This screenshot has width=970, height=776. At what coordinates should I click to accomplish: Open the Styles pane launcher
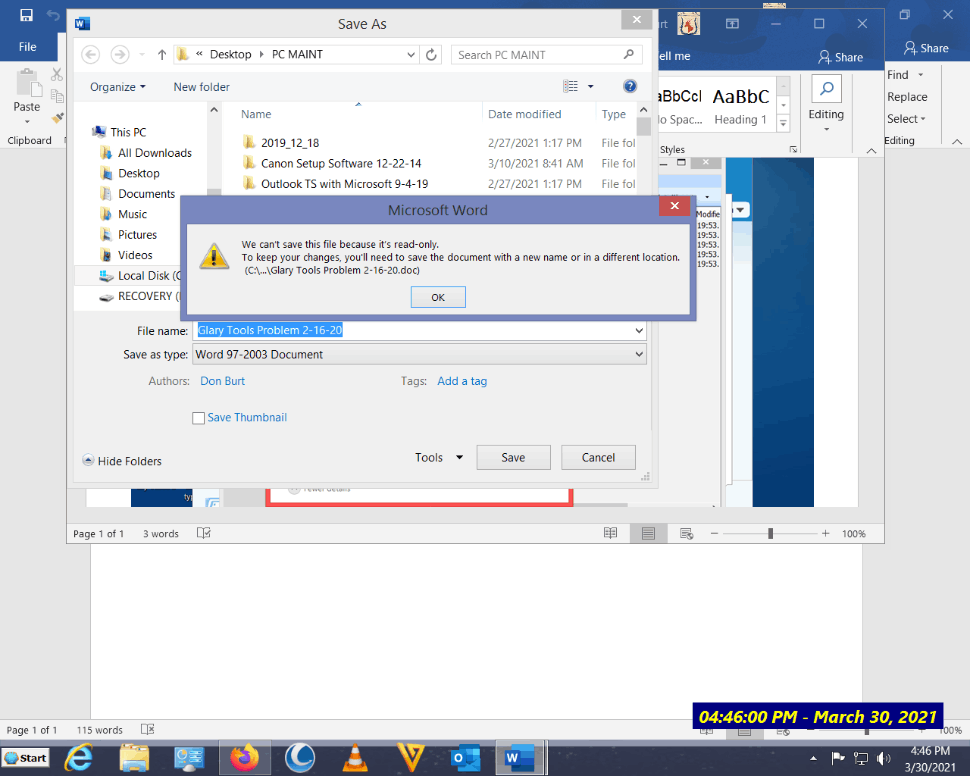coord(793,149)
